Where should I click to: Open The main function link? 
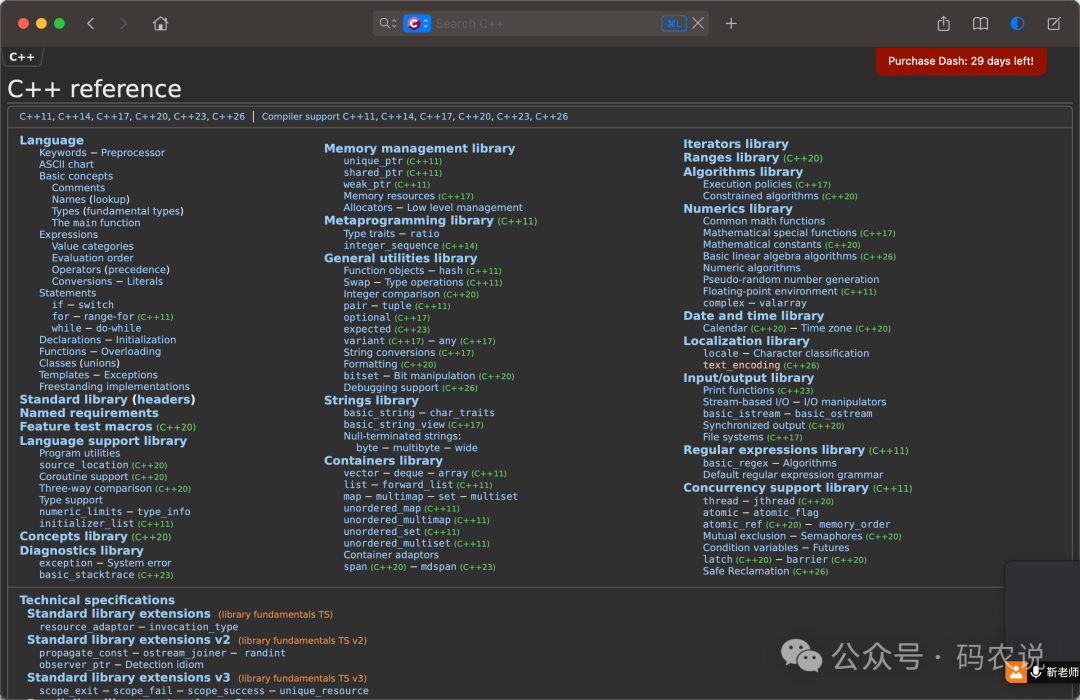point(96,223)
